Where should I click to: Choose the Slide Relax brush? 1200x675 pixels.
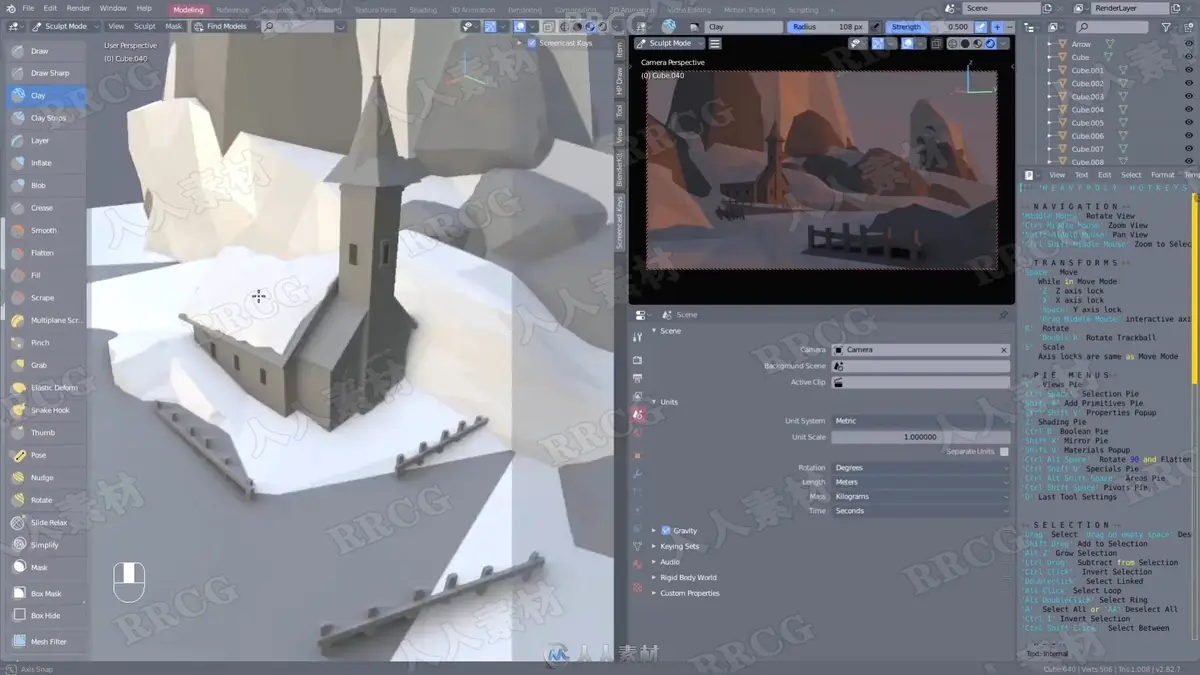[46, 523]
